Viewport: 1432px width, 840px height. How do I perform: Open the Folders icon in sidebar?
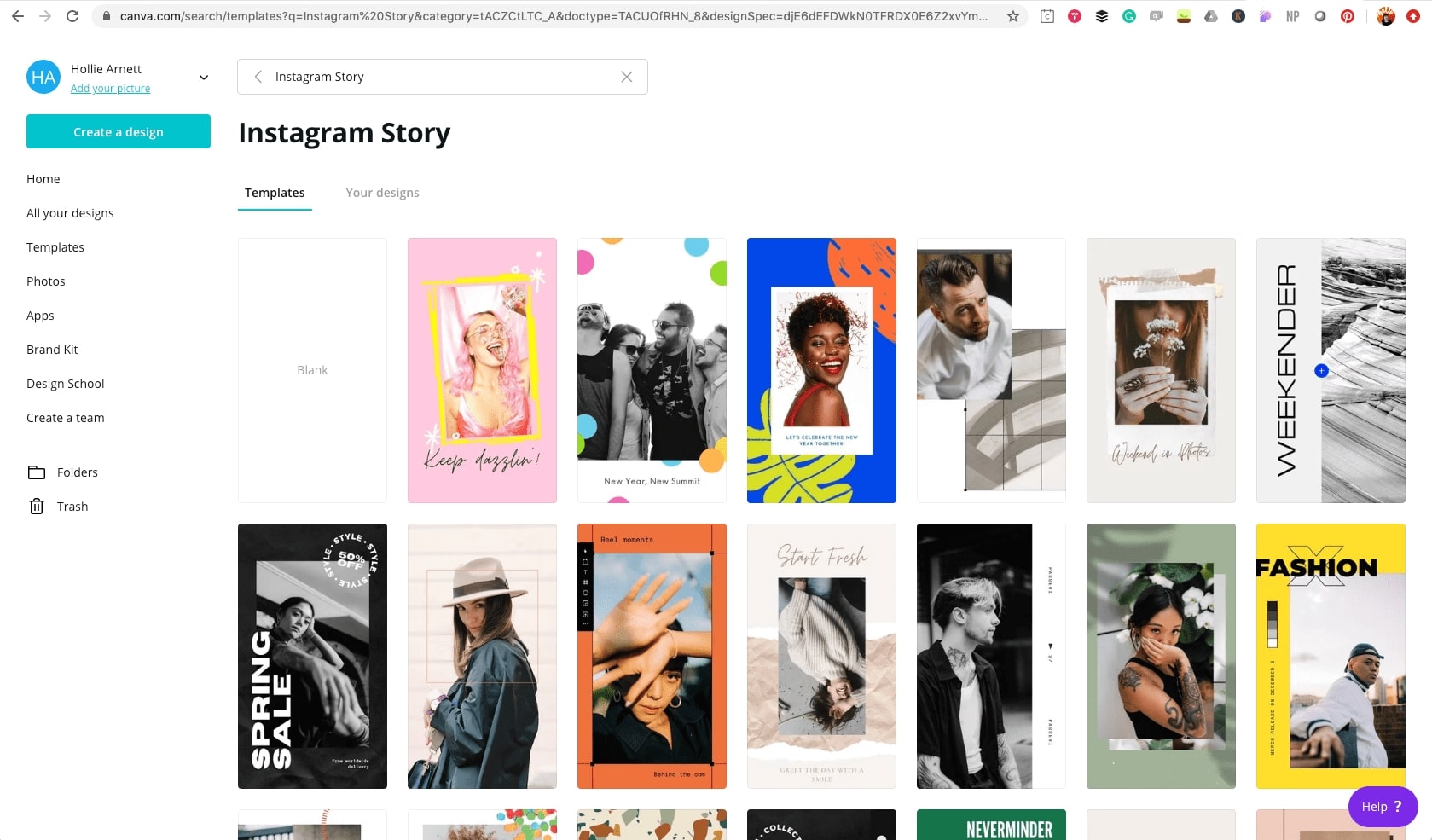[37, 472]
